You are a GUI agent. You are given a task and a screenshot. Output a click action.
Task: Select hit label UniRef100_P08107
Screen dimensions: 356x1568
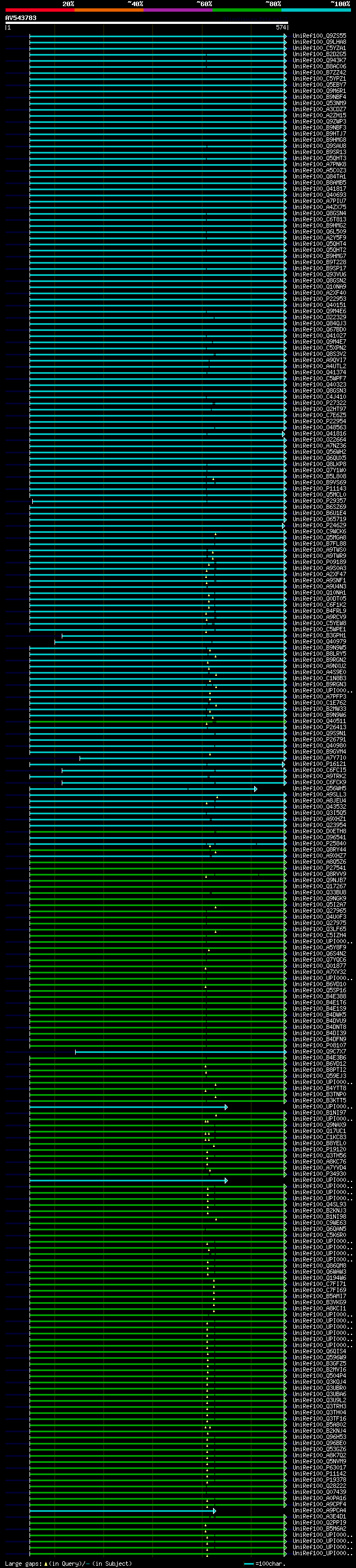point(319,1046)
